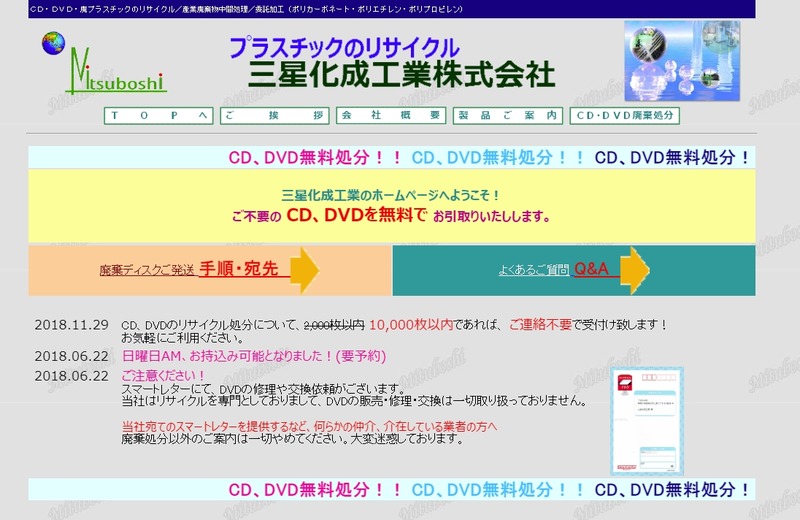Click the top blue bar CD・DVD・廃プラスチック text
Image resolution: width=800 pixels, height=520 pixels.
click(246, 9)
